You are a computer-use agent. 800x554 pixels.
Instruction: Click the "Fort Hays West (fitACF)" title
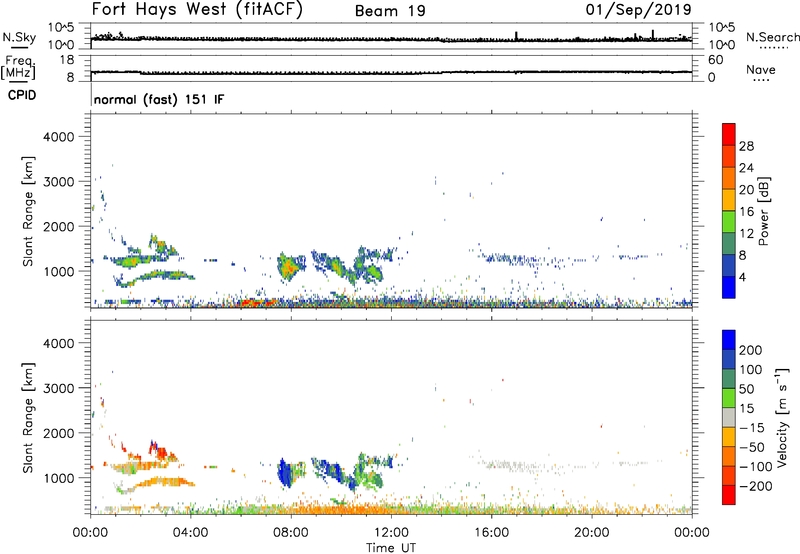tap(197, 9)
